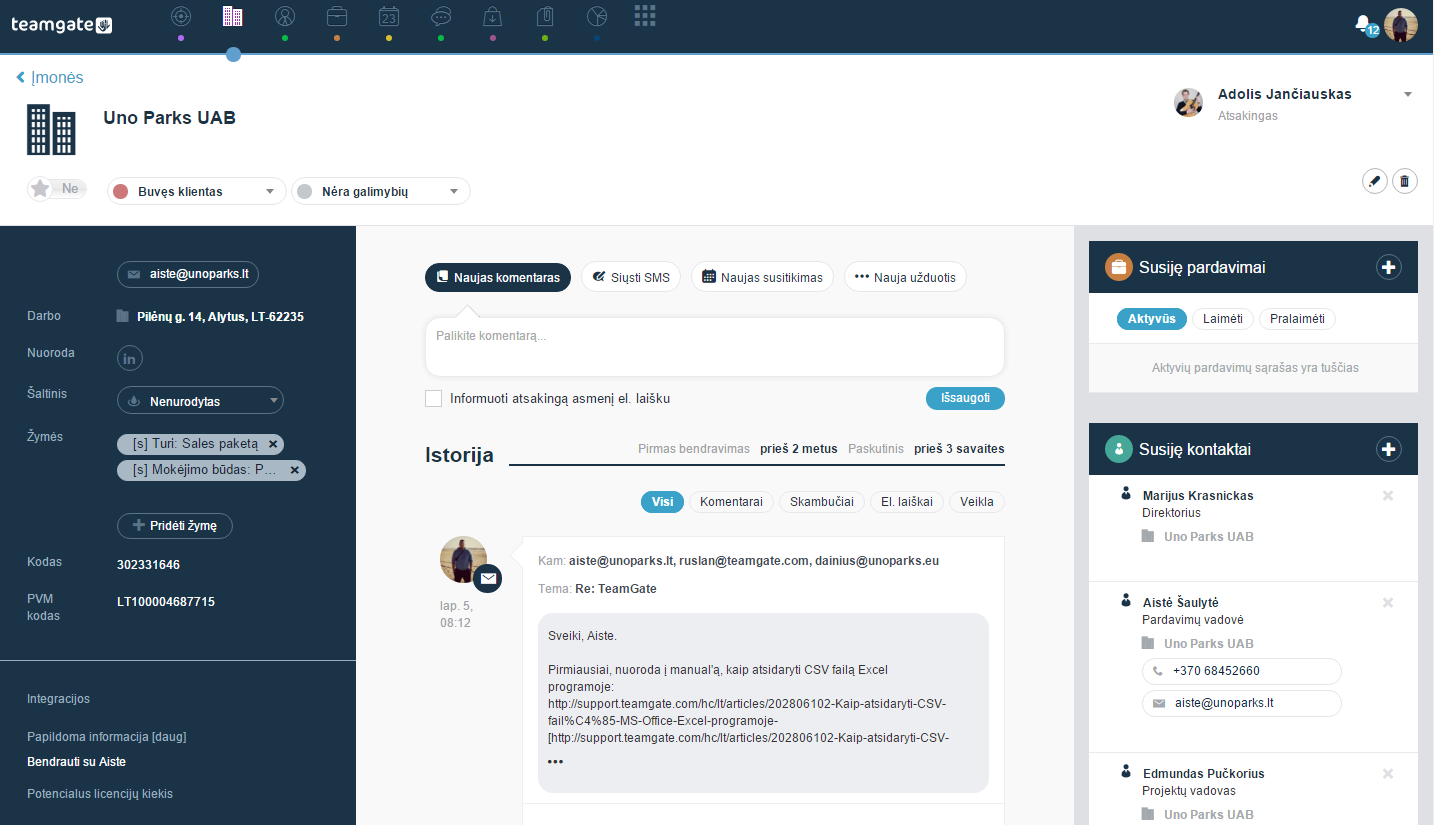Filter history by Komentarai
Image resolution: width=1434 pixels, height=825 pixels.
(732, 502)
